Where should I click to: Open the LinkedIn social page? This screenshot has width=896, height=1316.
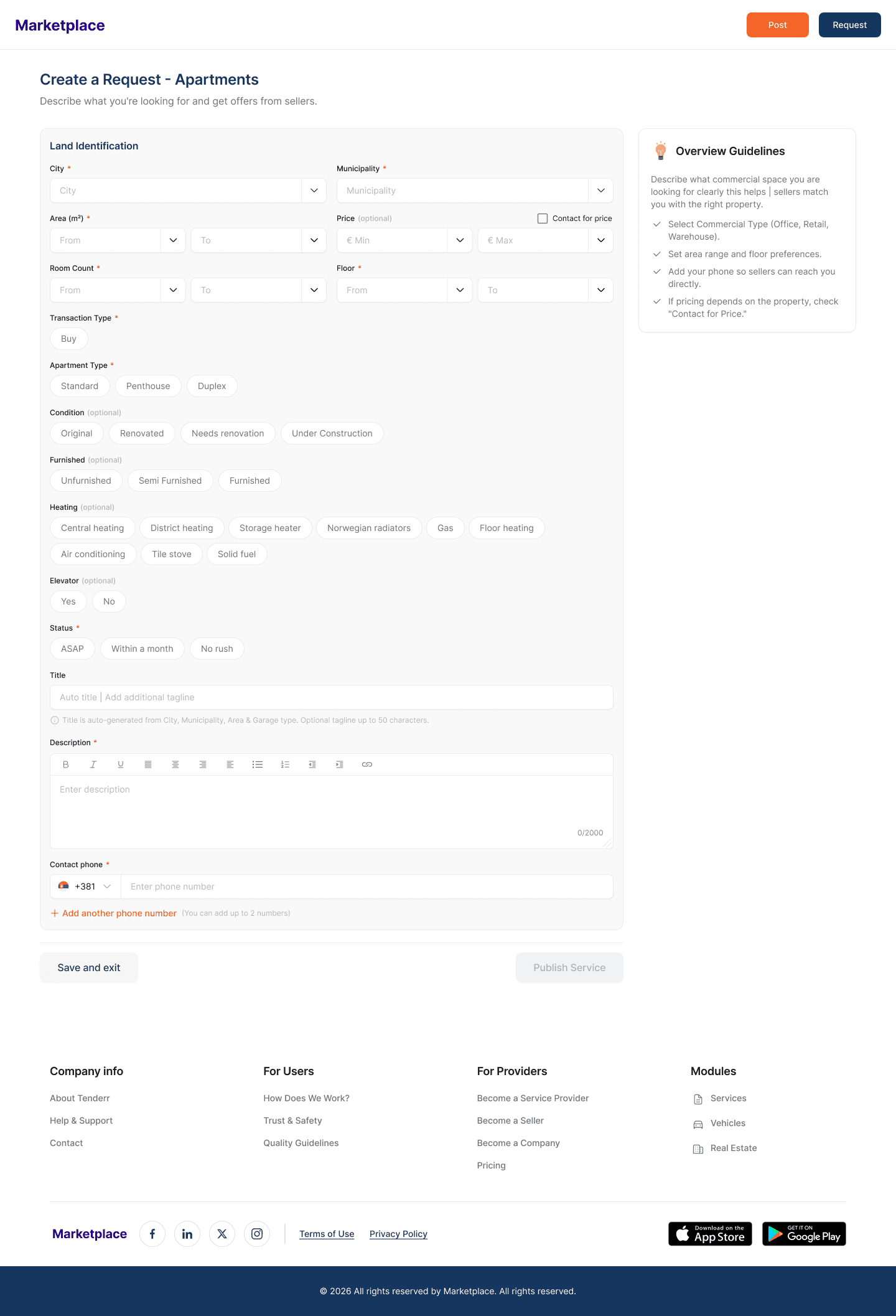point(187,1234)
